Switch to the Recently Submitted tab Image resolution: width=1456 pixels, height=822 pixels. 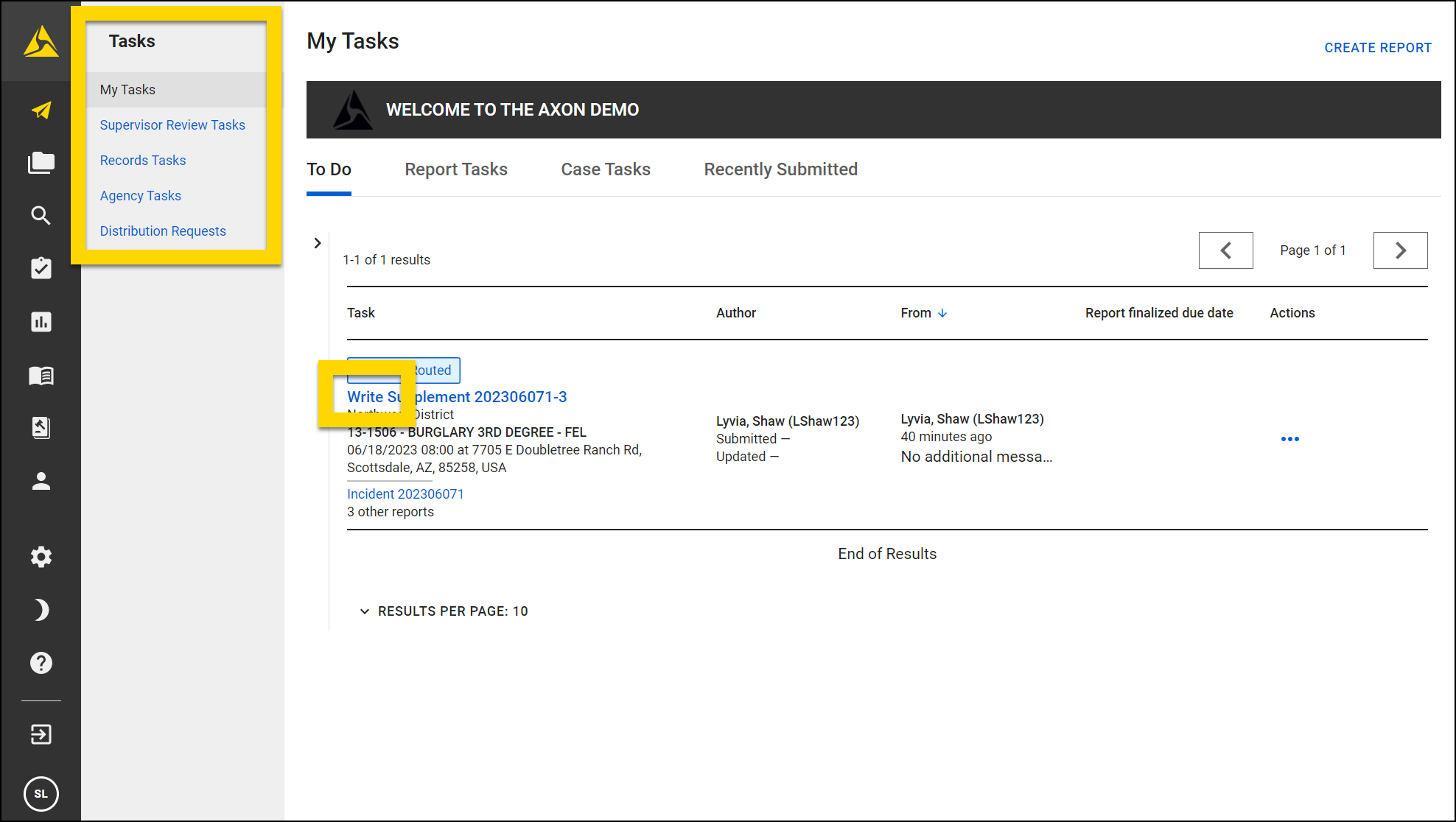click(780, 169)
